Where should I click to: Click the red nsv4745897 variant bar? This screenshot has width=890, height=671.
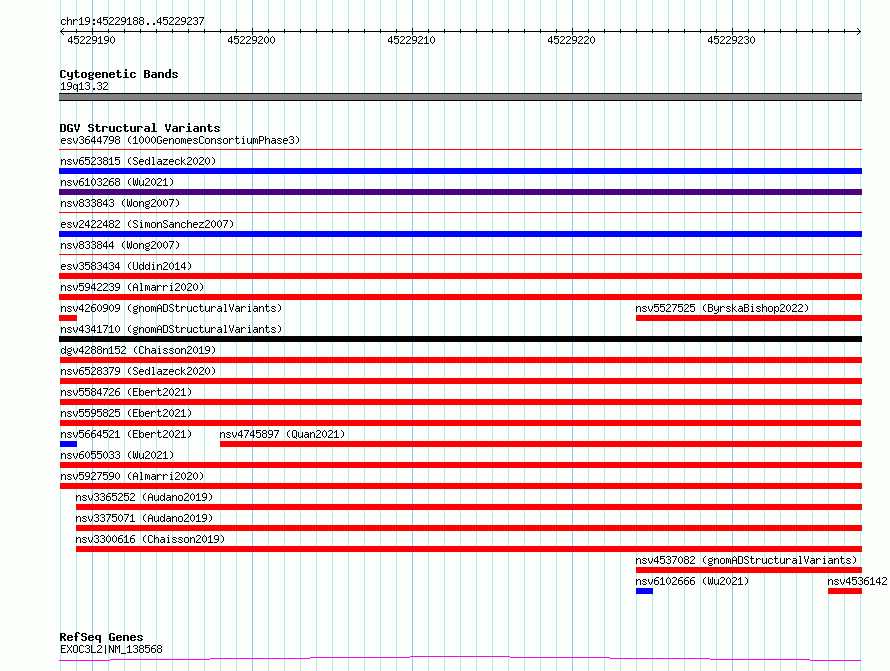pyautogui.click(x=541, y=444)
